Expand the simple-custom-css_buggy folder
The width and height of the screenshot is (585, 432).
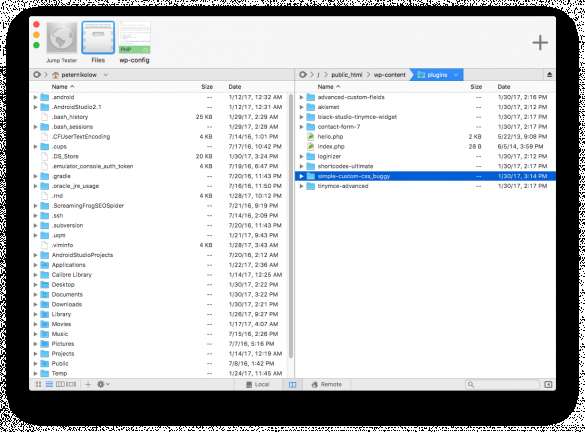pos(301,176)
